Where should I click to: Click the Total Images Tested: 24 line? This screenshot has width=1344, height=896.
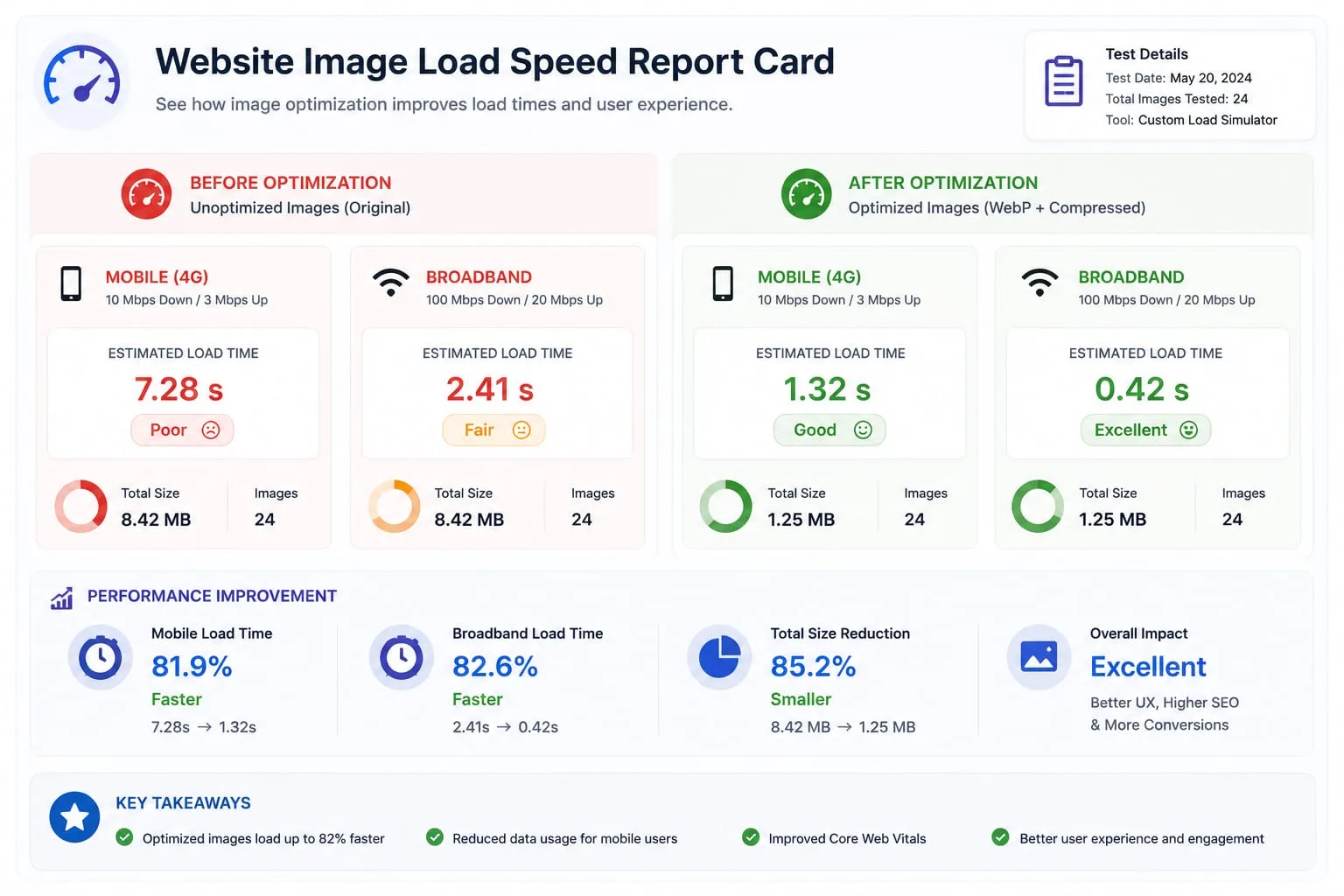[x=1177, y=99]
